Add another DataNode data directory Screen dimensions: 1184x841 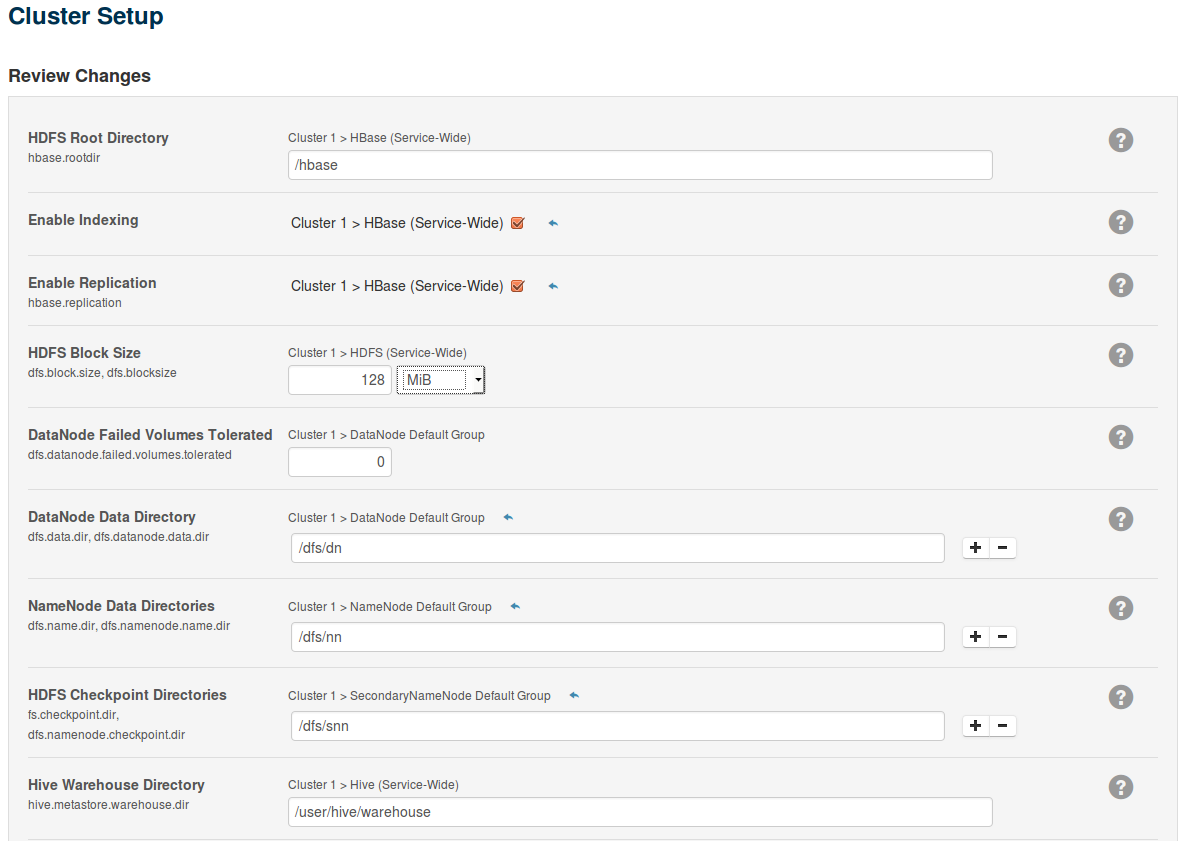click(x=976, y=548)
